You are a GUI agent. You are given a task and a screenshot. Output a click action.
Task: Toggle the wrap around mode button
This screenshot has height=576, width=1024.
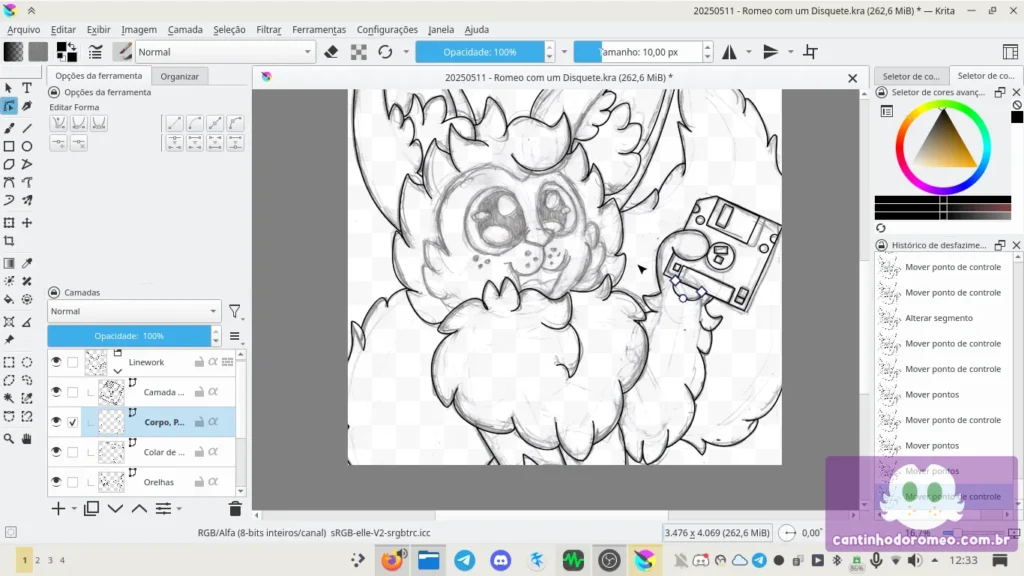click(810, 52)
